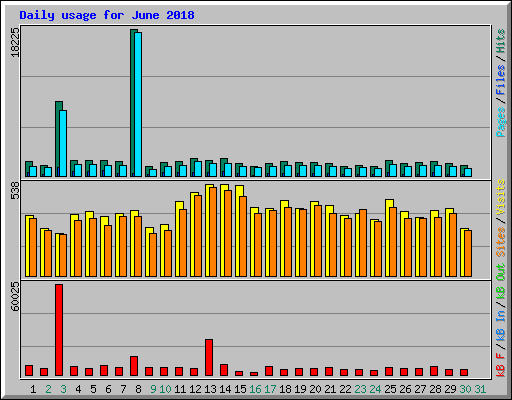Screen dimensions: 512x400
Task: Click the dark green Hits bar on day 3
Action: (57, 139)
